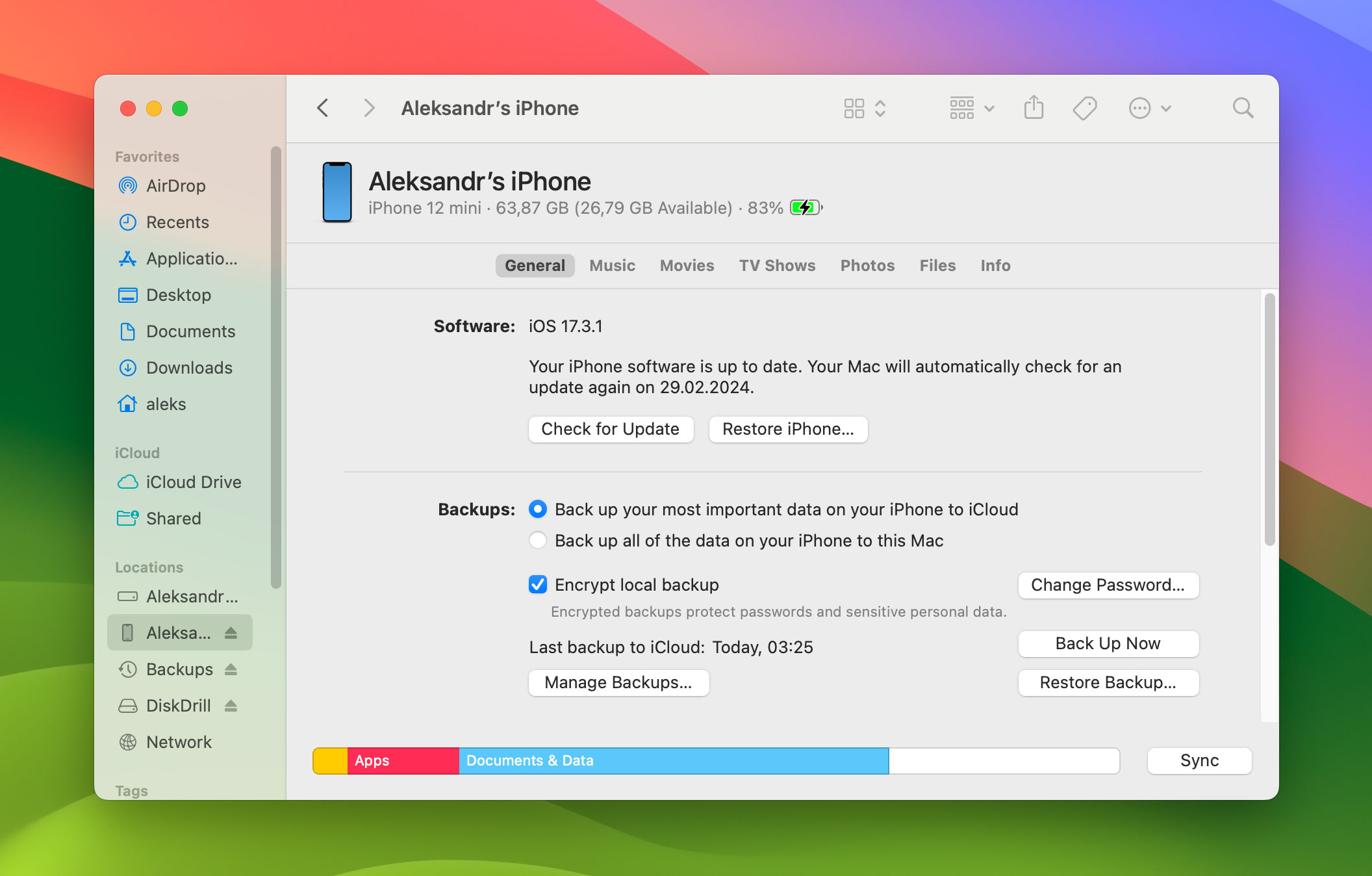The width and height of the screenshot is (1372, 876).
Task: Switch to the Photos tab
Action: (867, 266)
